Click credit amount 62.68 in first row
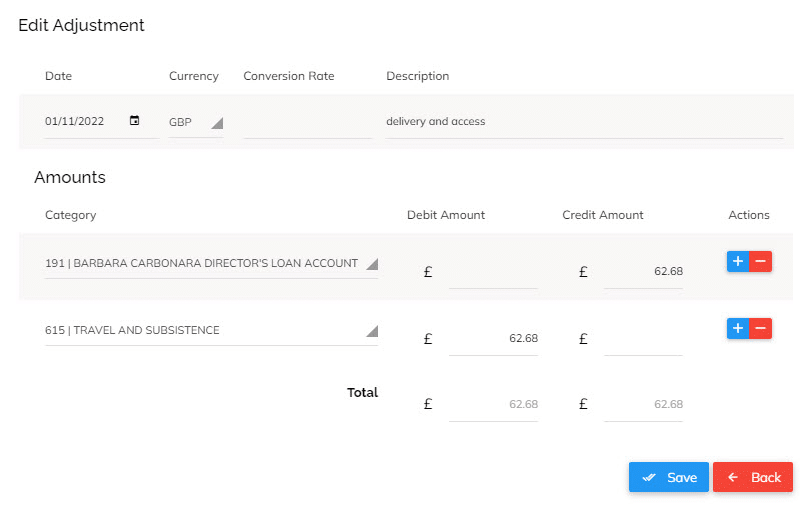Image resolution: width=804 pixels, height=509 pixels. (643, 272)
